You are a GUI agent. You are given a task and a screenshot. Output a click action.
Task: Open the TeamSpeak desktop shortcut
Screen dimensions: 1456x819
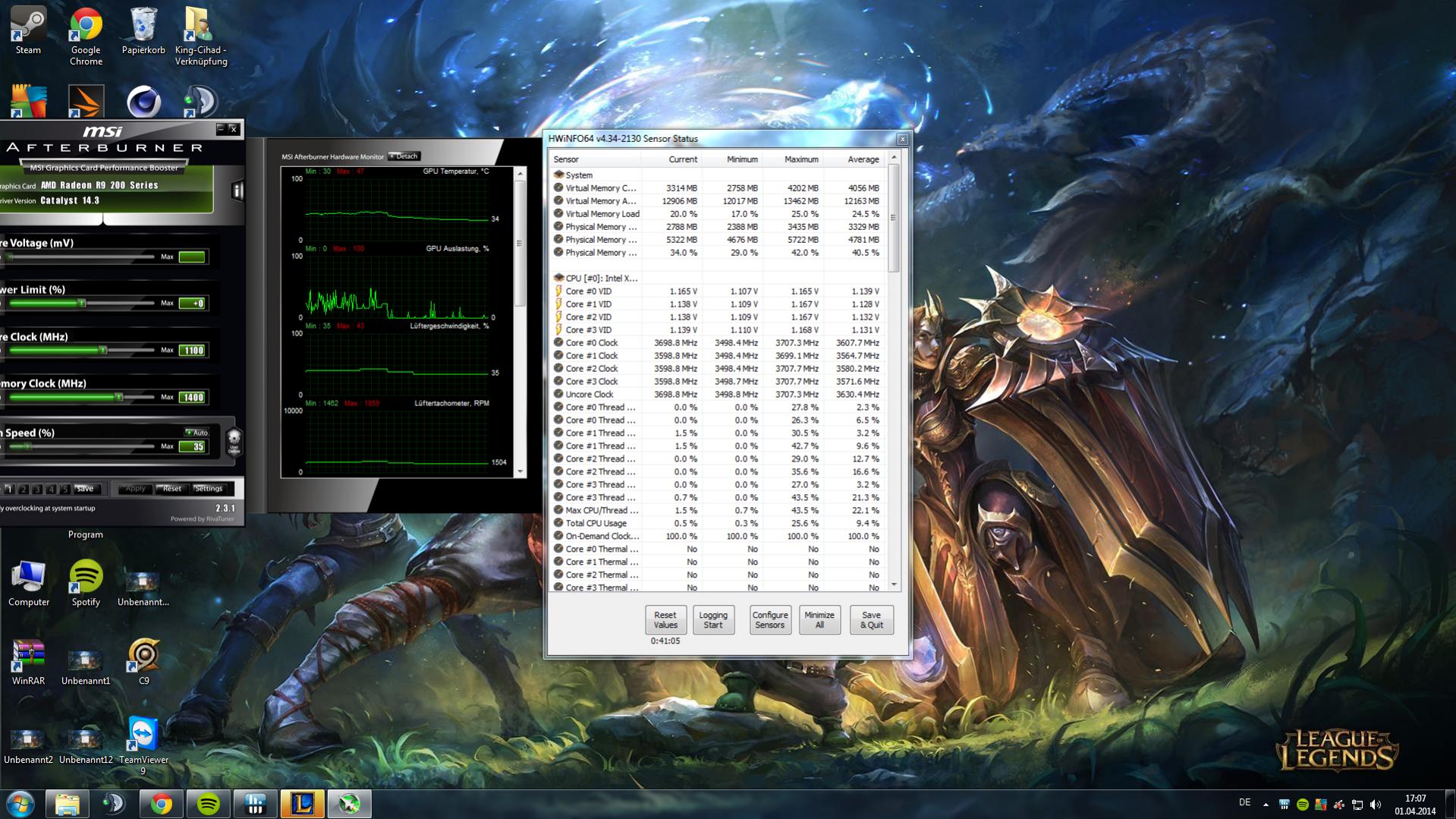coord(200,100)
